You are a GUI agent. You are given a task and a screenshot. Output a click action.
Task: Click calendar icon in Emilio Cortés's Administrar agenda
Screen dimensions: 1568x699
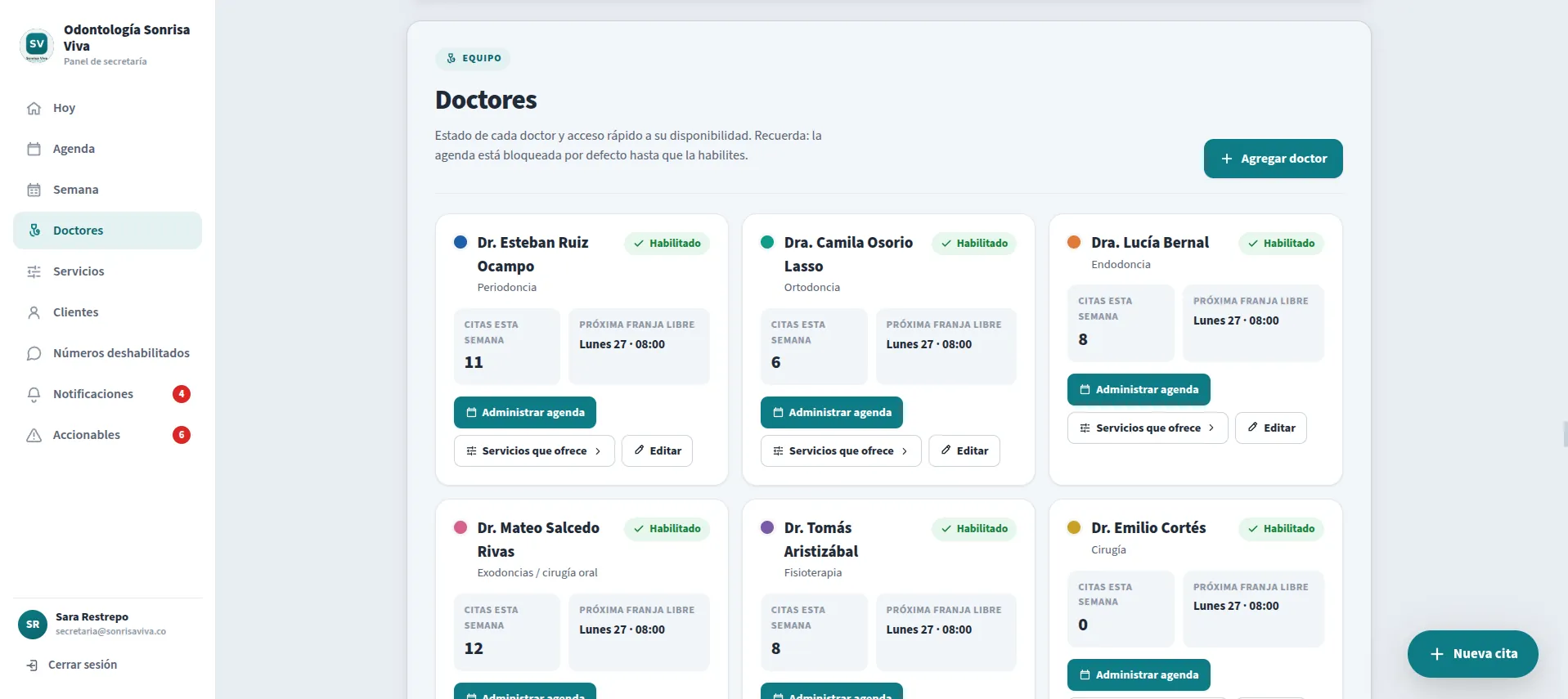click(x=1085, y=674)
